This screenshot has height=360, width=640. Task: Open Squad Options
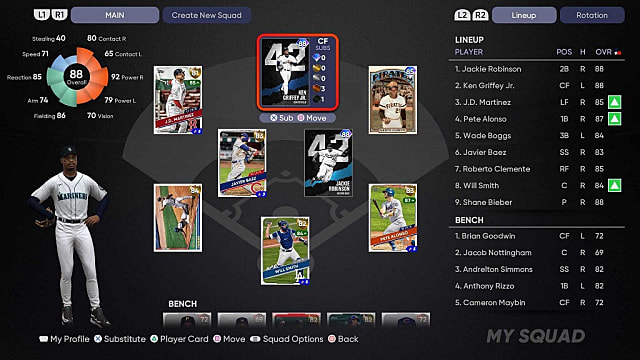(x=287, y=339)
